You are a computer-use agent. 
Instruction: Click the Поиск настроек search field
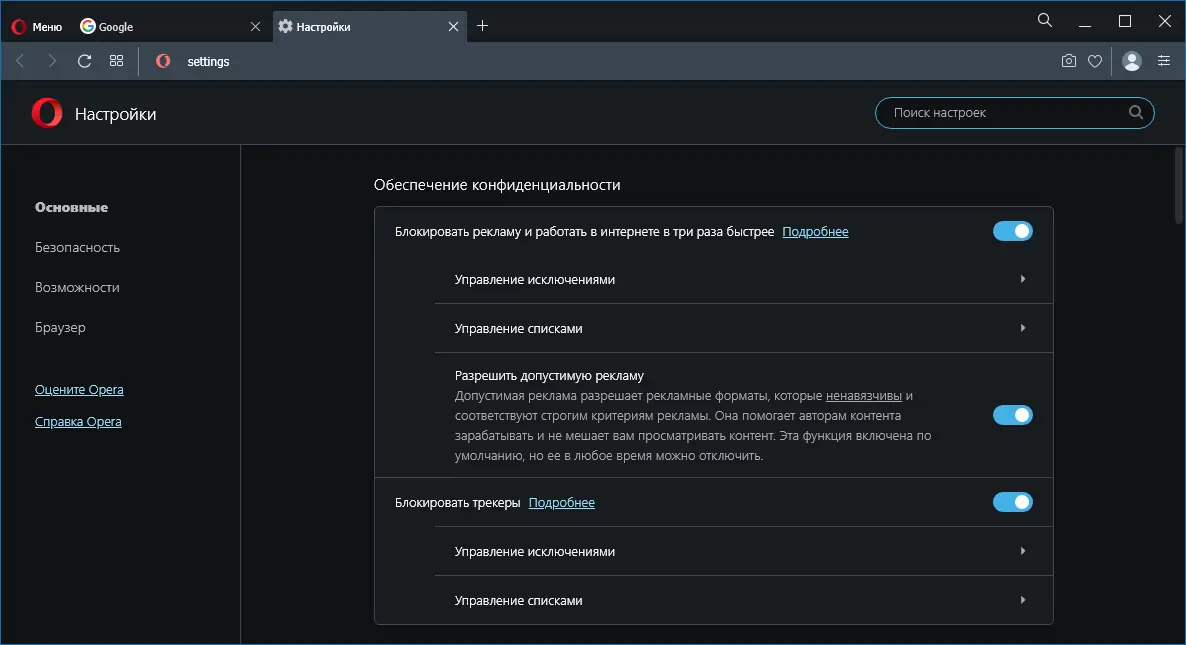(x=1005, y=113)
